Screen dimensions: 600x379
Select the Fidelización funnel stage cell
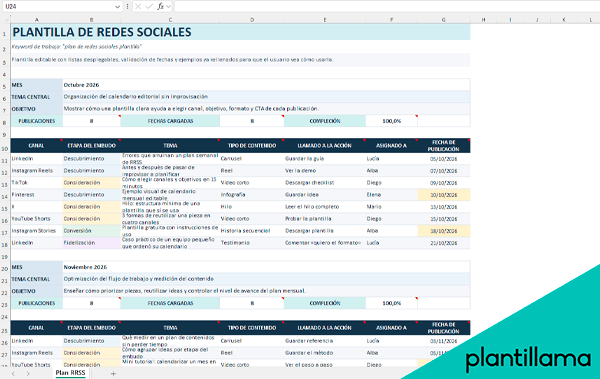point(92,243)
